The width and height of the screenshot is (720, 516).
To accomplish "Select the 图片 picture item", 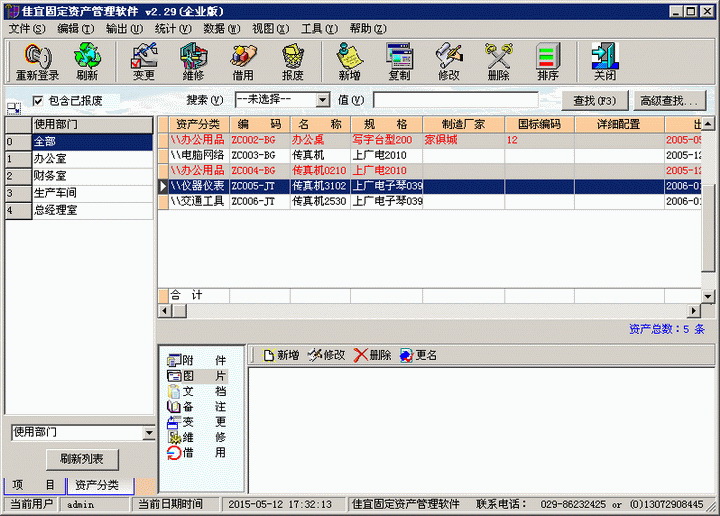I will pyautogui.click(x=197, y=376).
